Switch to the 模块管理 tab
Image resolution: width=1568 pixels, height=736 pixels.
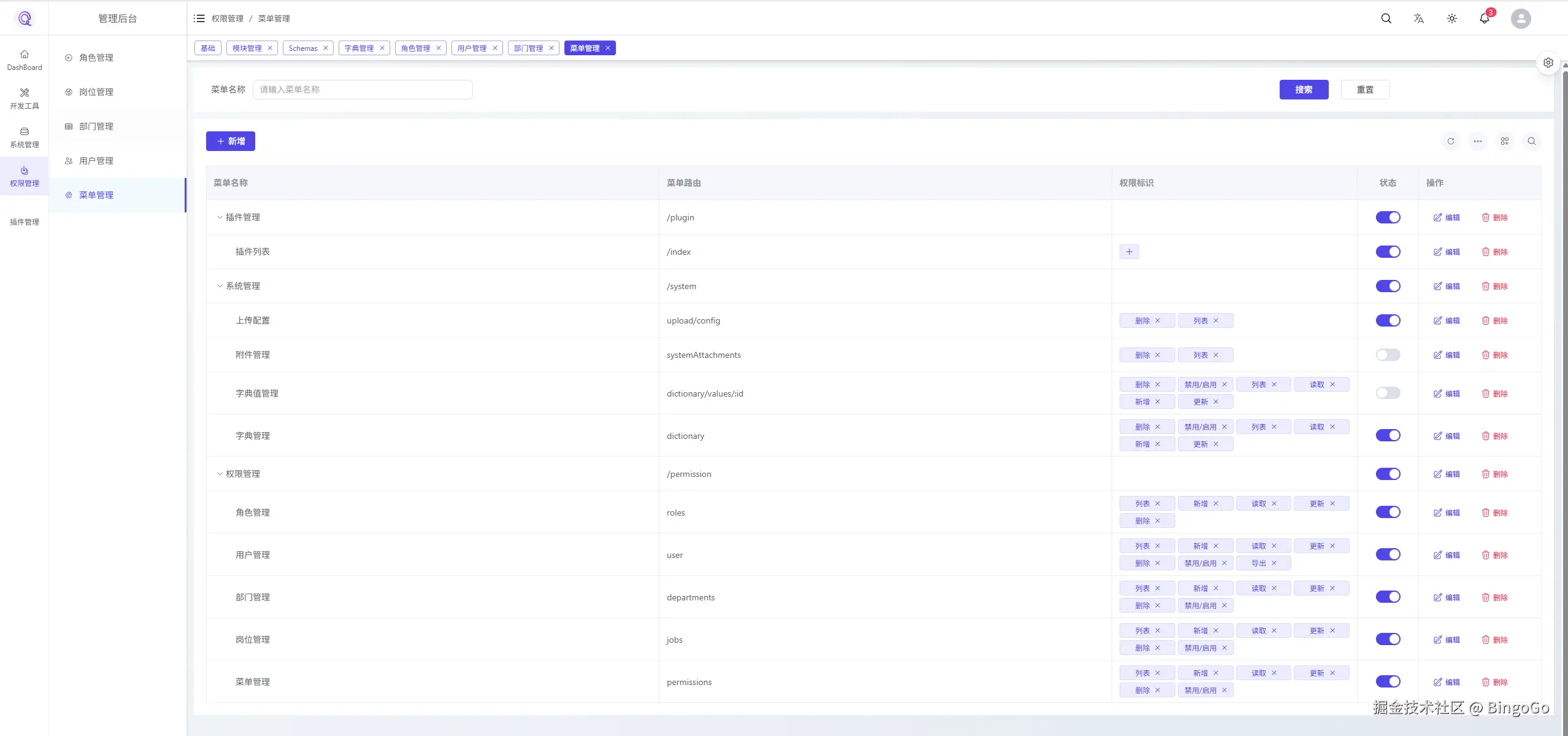248,48
